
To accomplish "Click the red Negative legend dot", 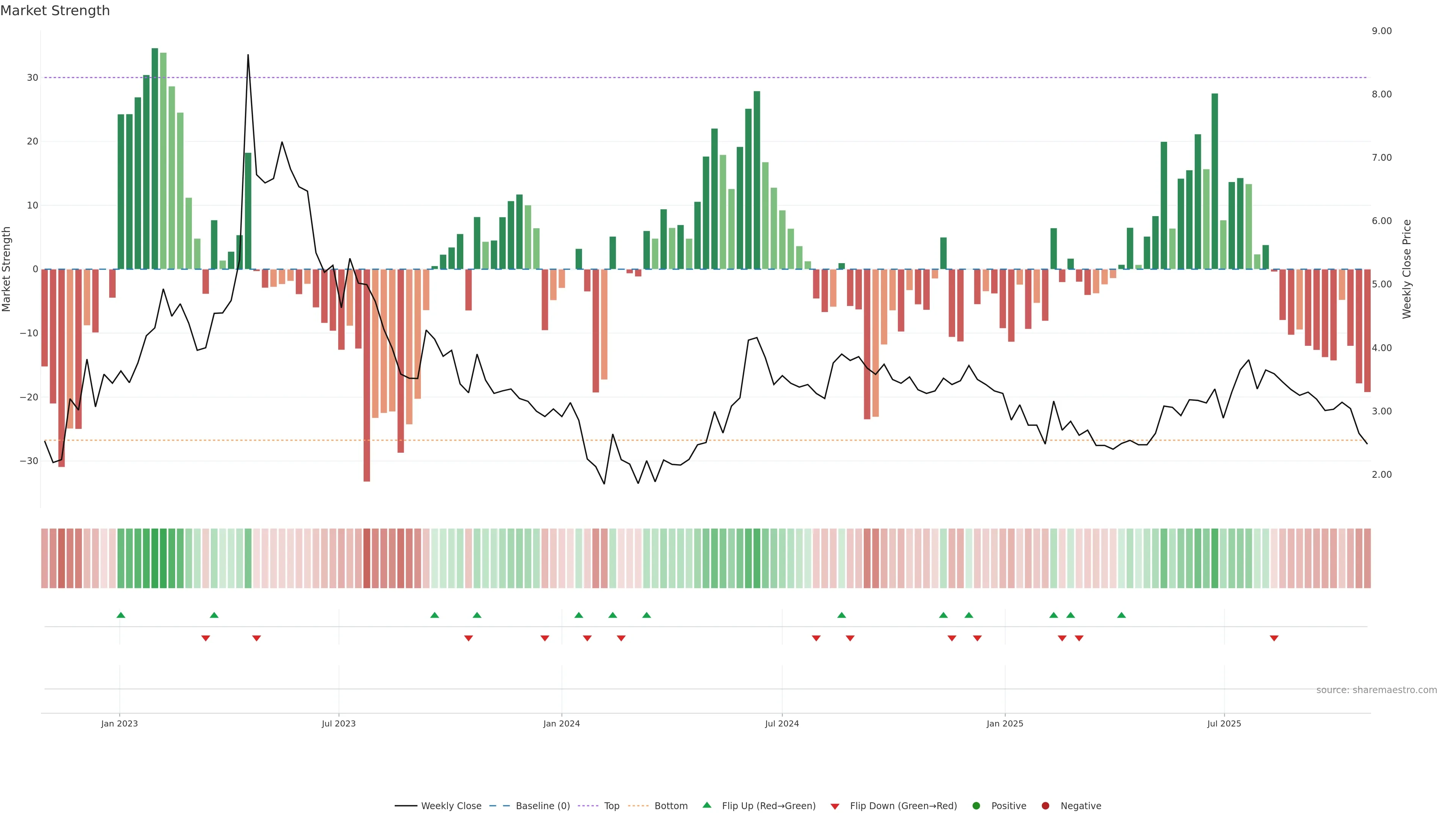I will pyautogui.click(x=1045, y=806).
